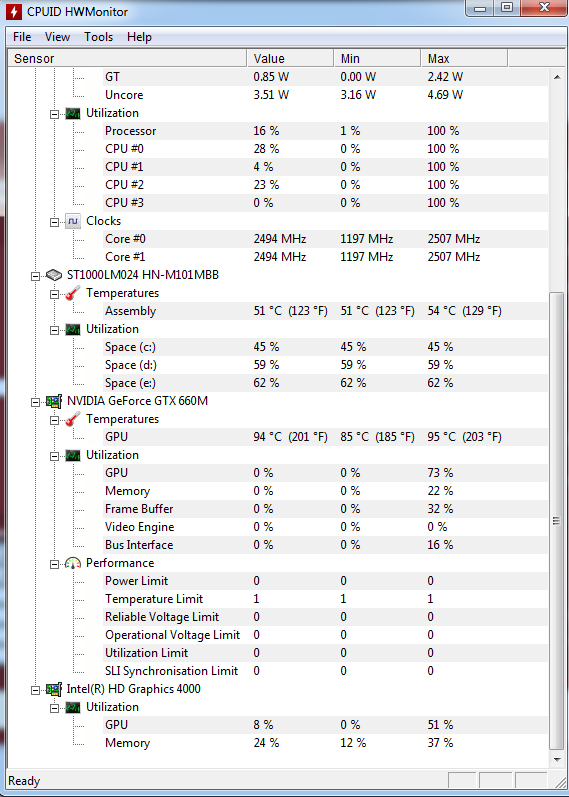Click the thermometer icon under NVIDIA GeForce

tap(73, 419)
